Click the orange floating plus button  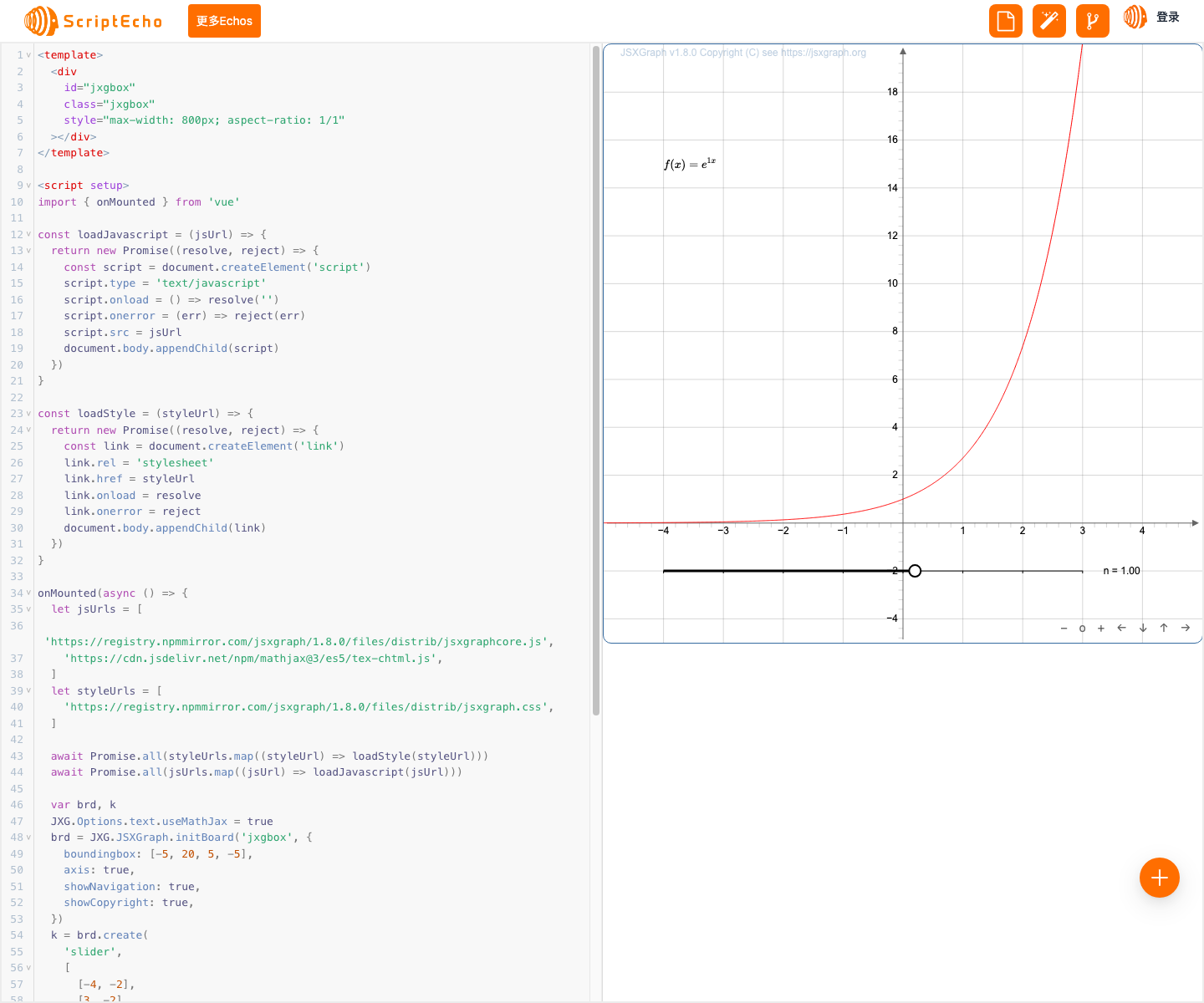tap(1160, 878)
